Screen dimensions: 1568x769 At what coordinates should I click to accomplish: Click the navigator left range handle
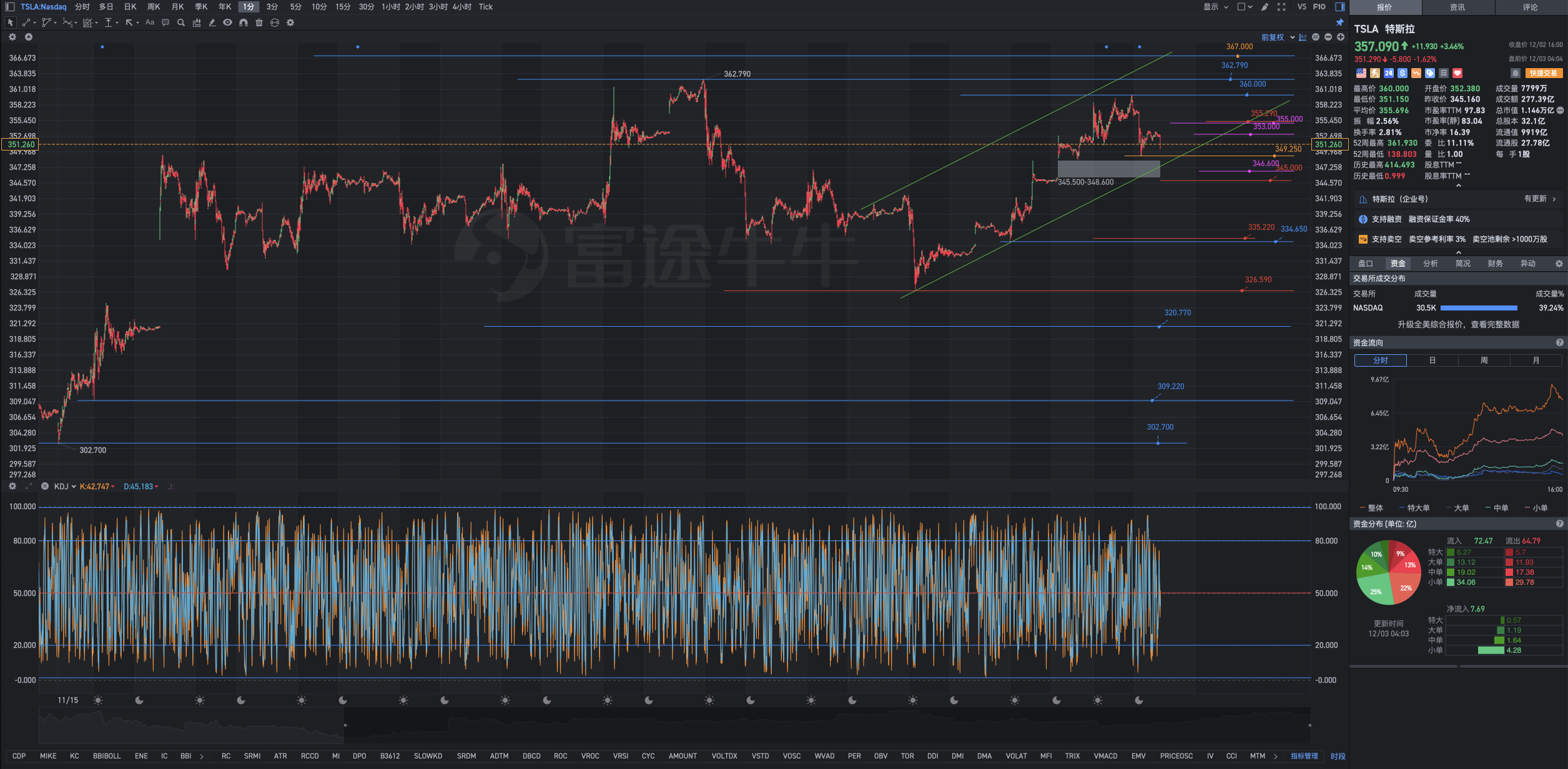(x=345, y=725)
